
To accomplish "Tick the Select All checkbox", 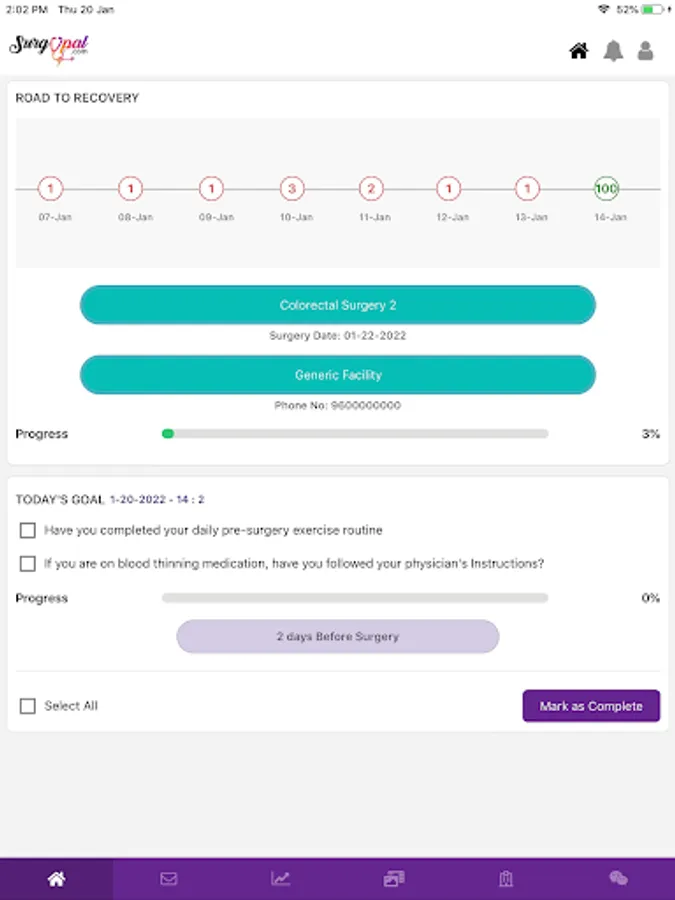I will (x=28, y=706).
